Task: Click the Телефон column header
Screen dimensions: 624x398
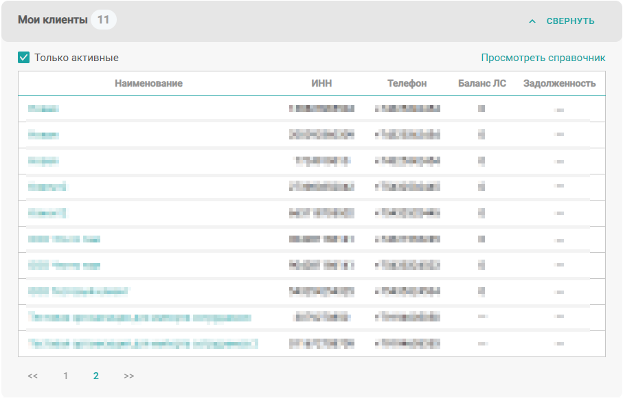Action: point(407,83)
